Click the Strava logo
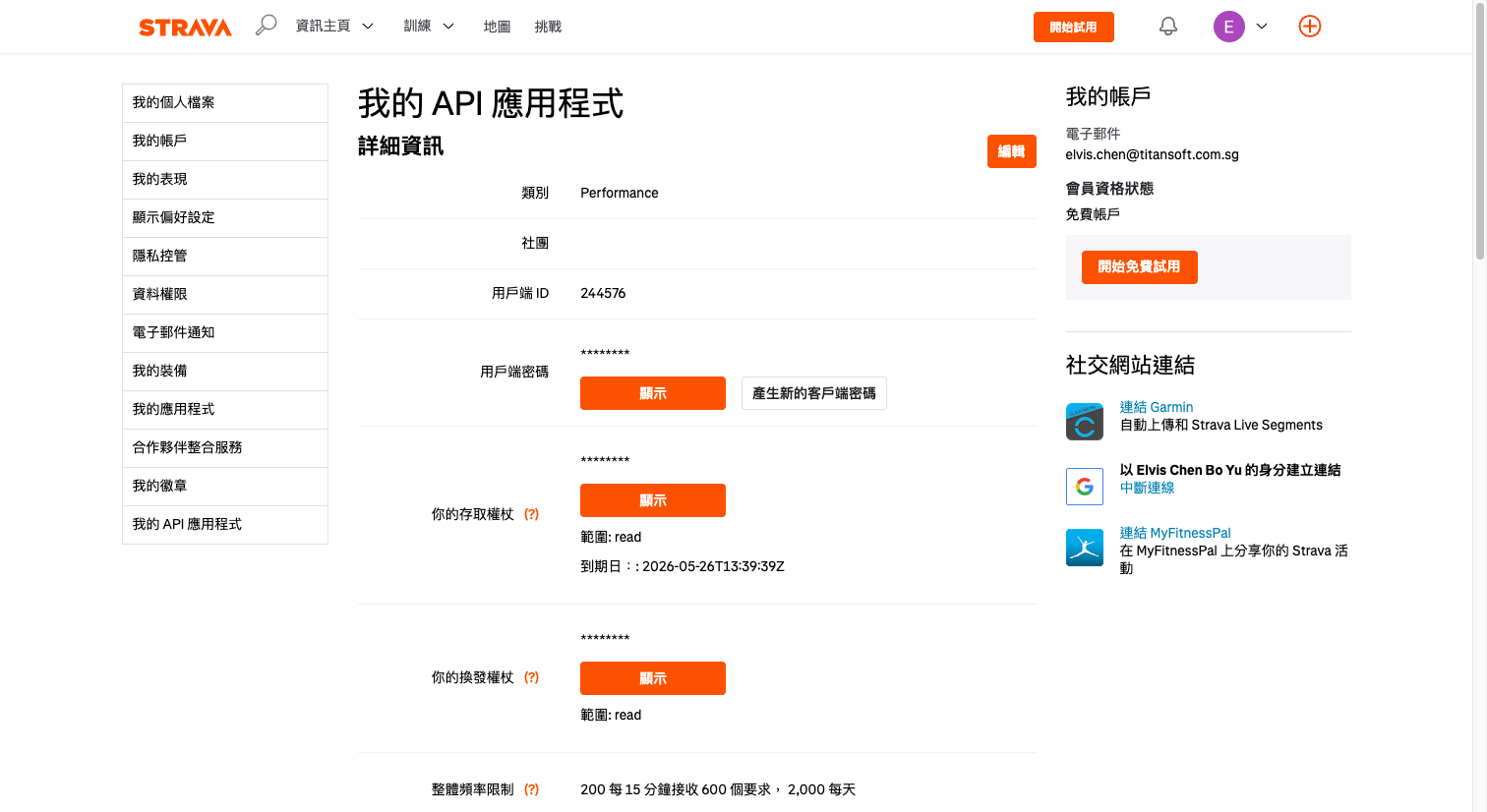This screenshot has width=1487, height=812. [185, 28]
